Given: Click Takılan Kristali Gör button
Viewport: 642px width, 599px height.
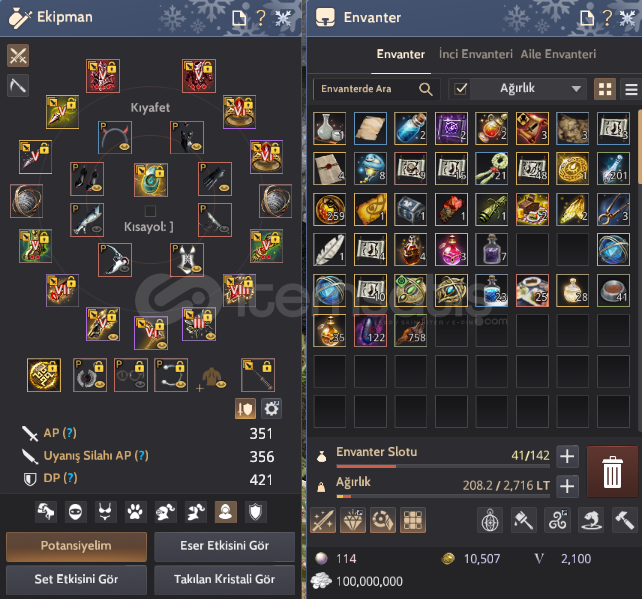Looking at the screenshot, I should click(x=224, y=579).
